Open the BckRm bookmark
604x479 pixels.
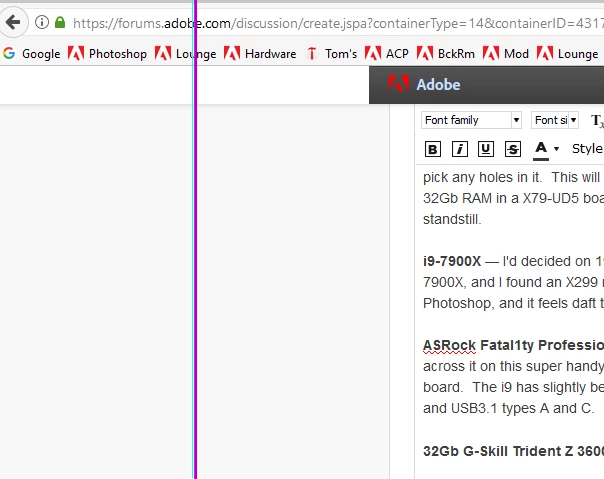(445, 54)
